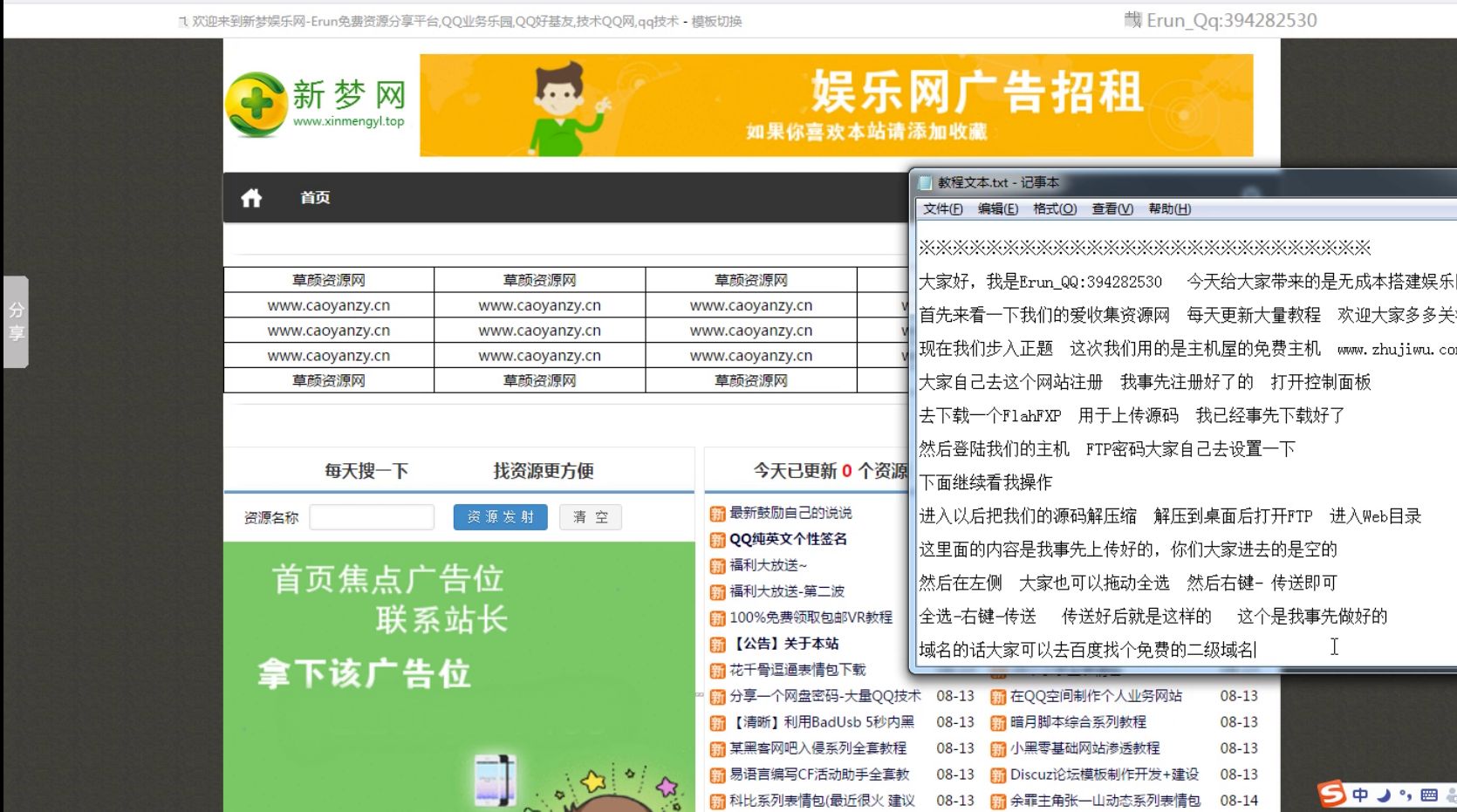
Task: Click 新 icon beside 某黑客网吧入侵系列
Action: 717,749
